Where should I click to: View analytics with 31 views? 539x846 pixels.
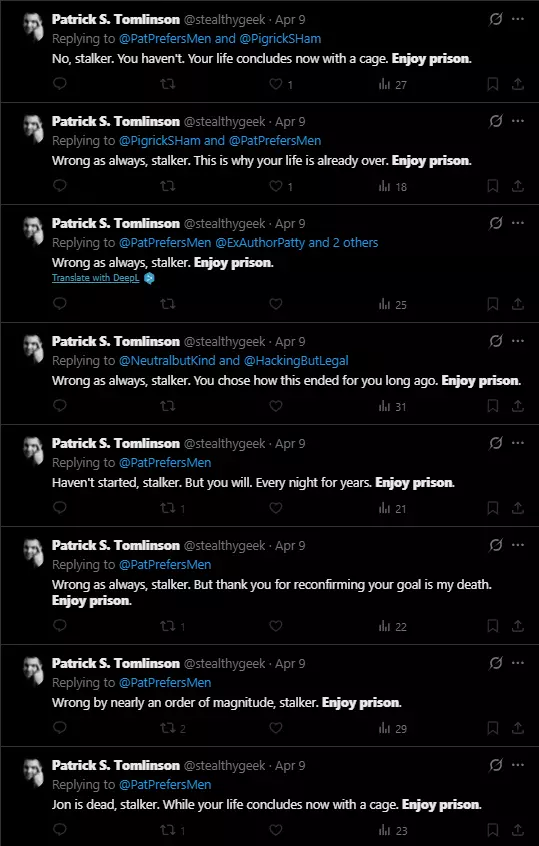[393, 406]
